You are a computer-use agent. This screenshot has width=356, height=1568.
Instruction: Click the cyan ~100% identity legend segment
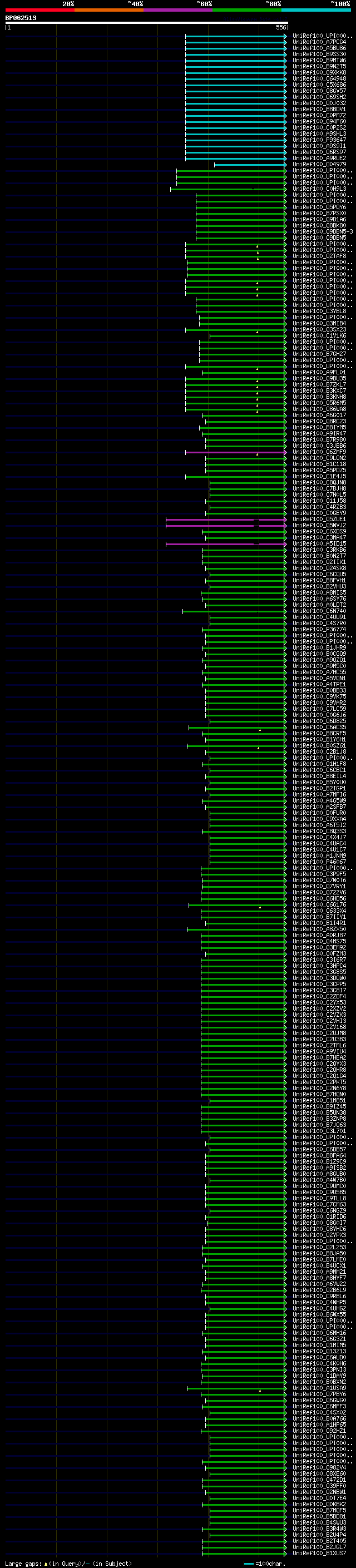coord(316,10)
